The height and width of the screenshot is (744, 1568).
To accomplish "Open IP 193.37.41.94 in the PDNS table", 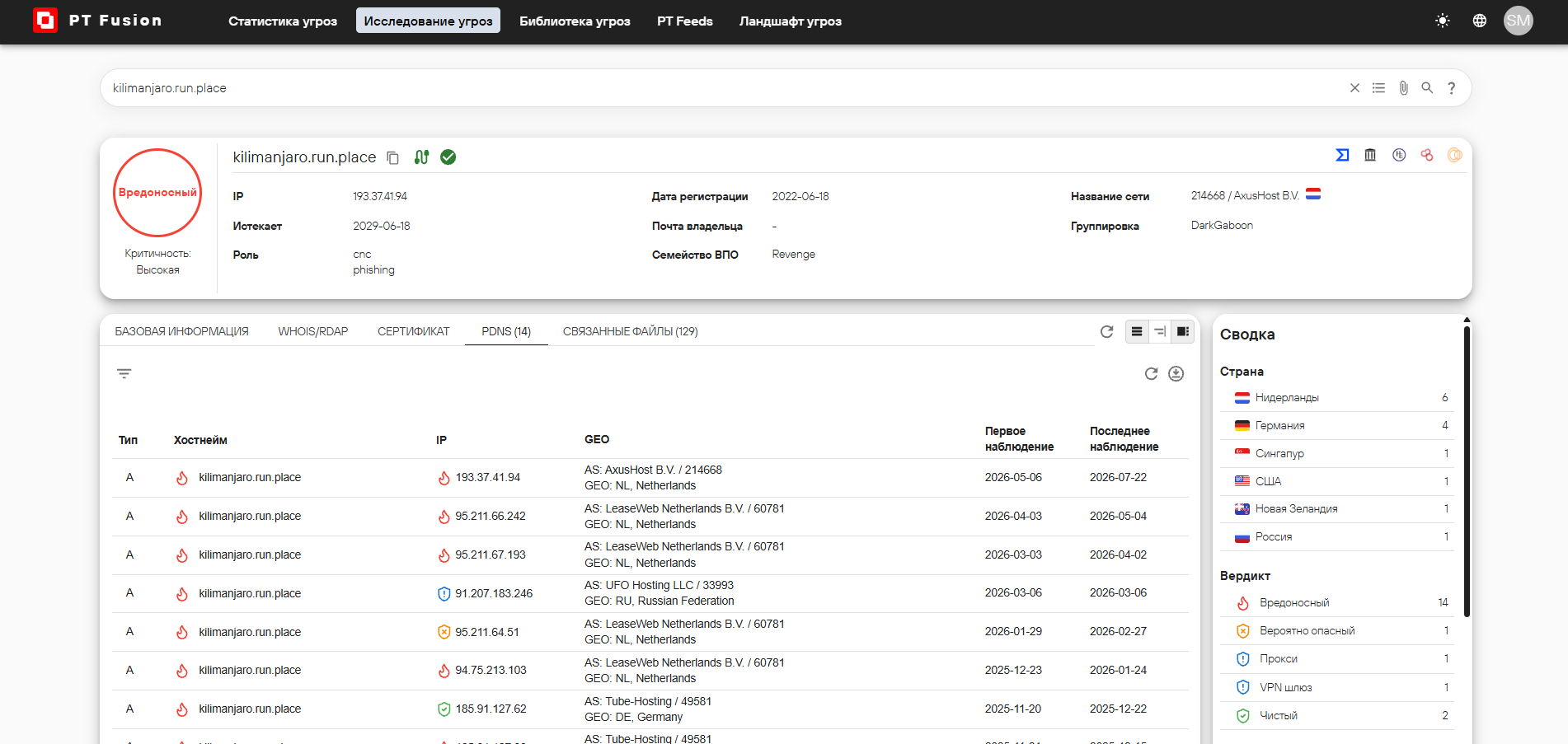I will click(488, 478).
